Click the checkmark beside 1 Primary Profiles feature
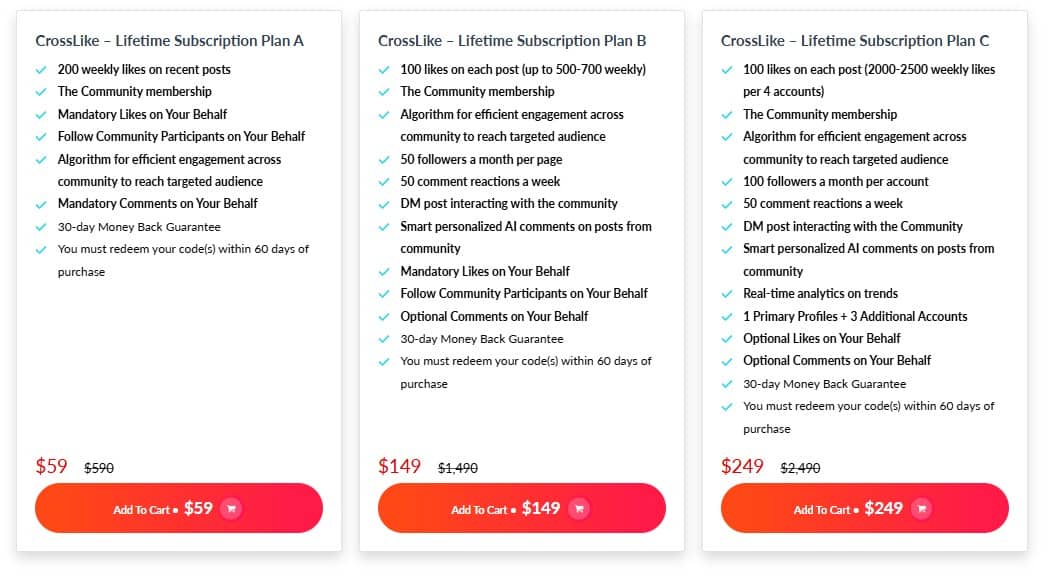 [x=725, y=317]
